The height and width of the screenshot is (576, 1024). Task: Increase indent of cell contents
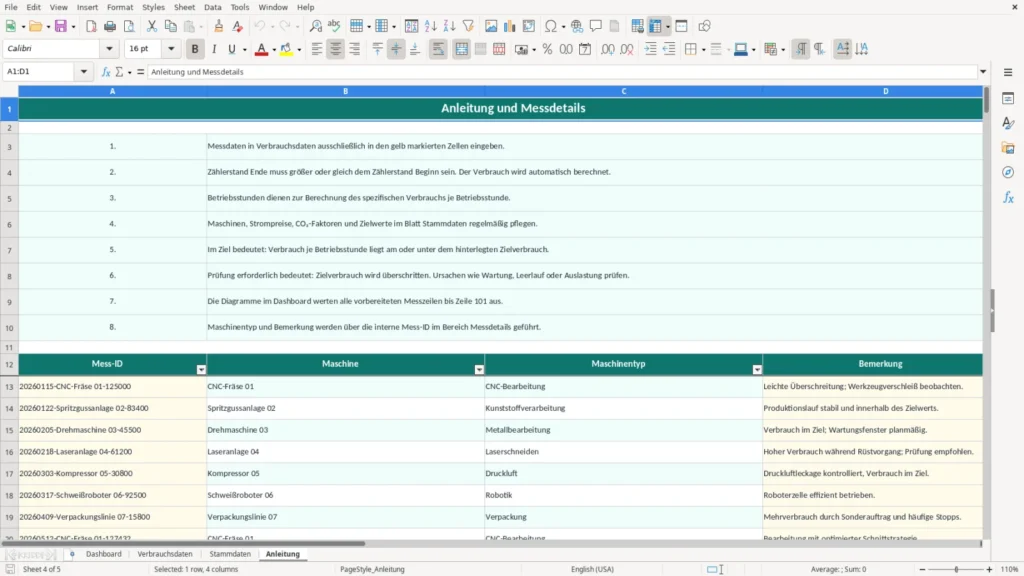[x=650, y=49]
